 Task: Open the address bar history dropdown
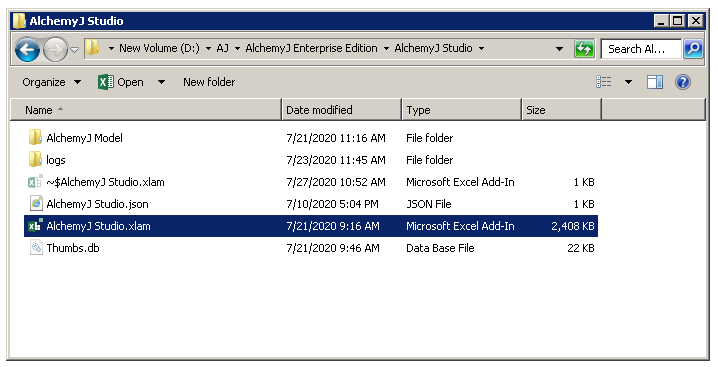[559, 49]
